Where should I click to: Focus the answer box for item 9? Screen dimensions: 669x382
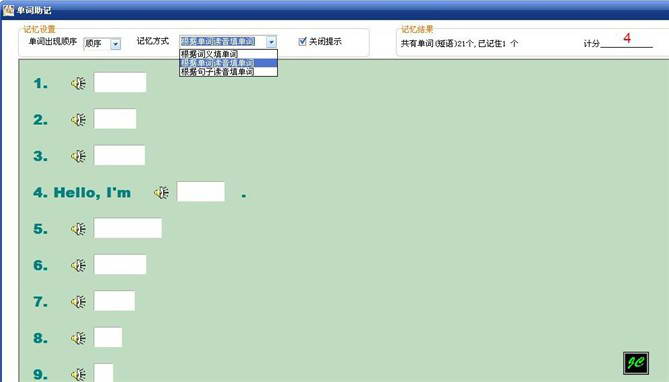(104, 373)
